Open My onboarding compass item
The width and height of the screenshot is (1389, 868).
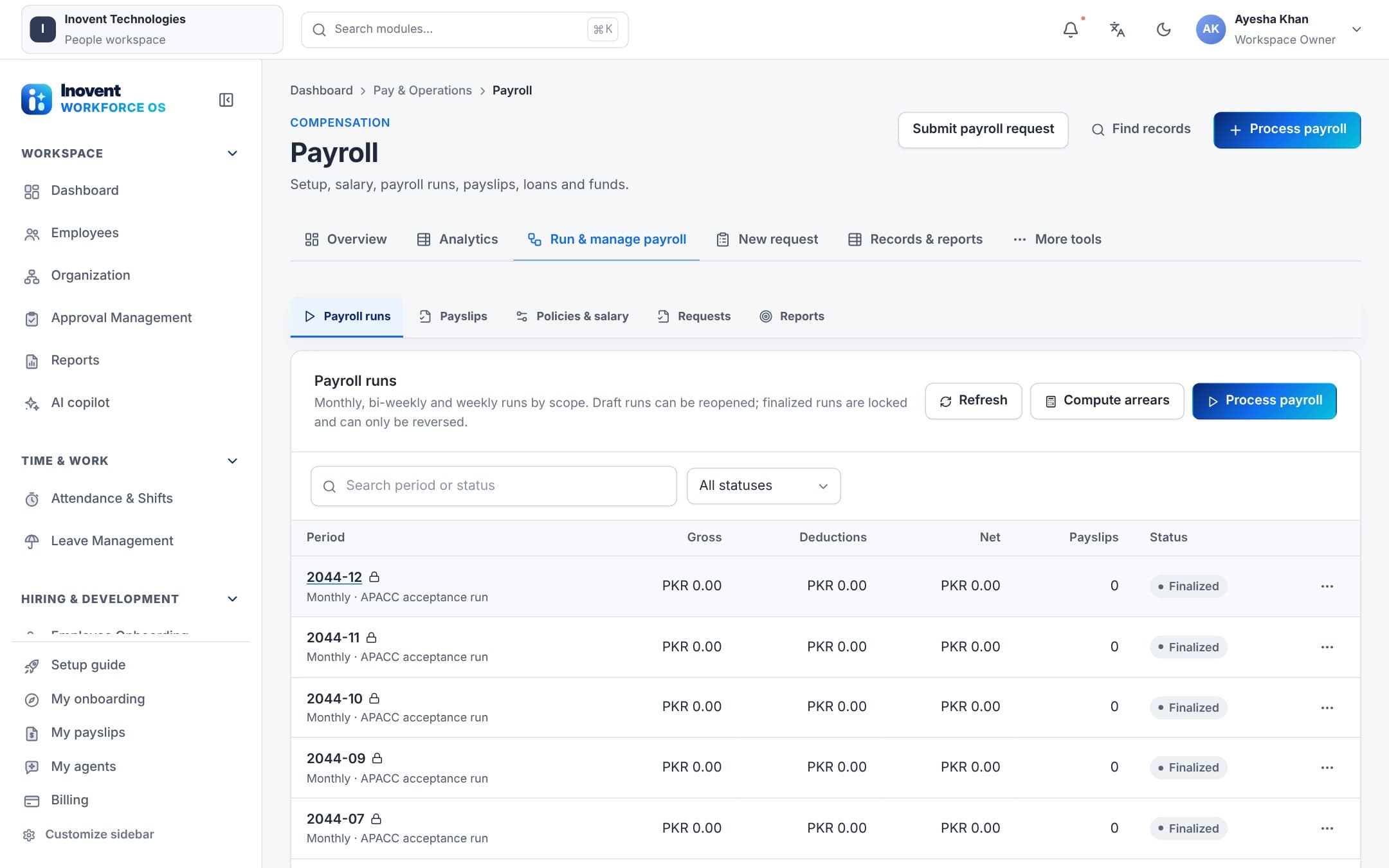131,700
